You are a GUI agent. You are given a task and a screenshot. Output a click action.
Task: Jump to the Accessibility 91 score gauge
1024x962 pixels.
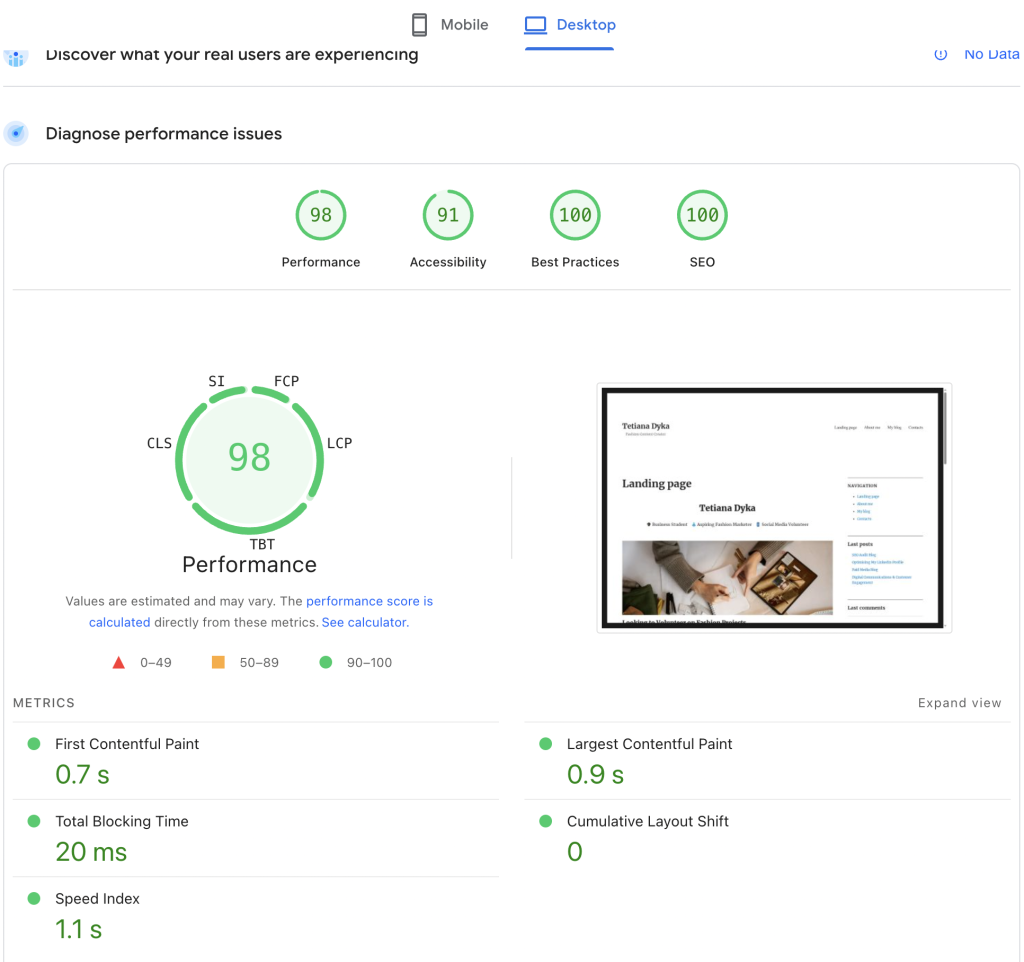447,215
